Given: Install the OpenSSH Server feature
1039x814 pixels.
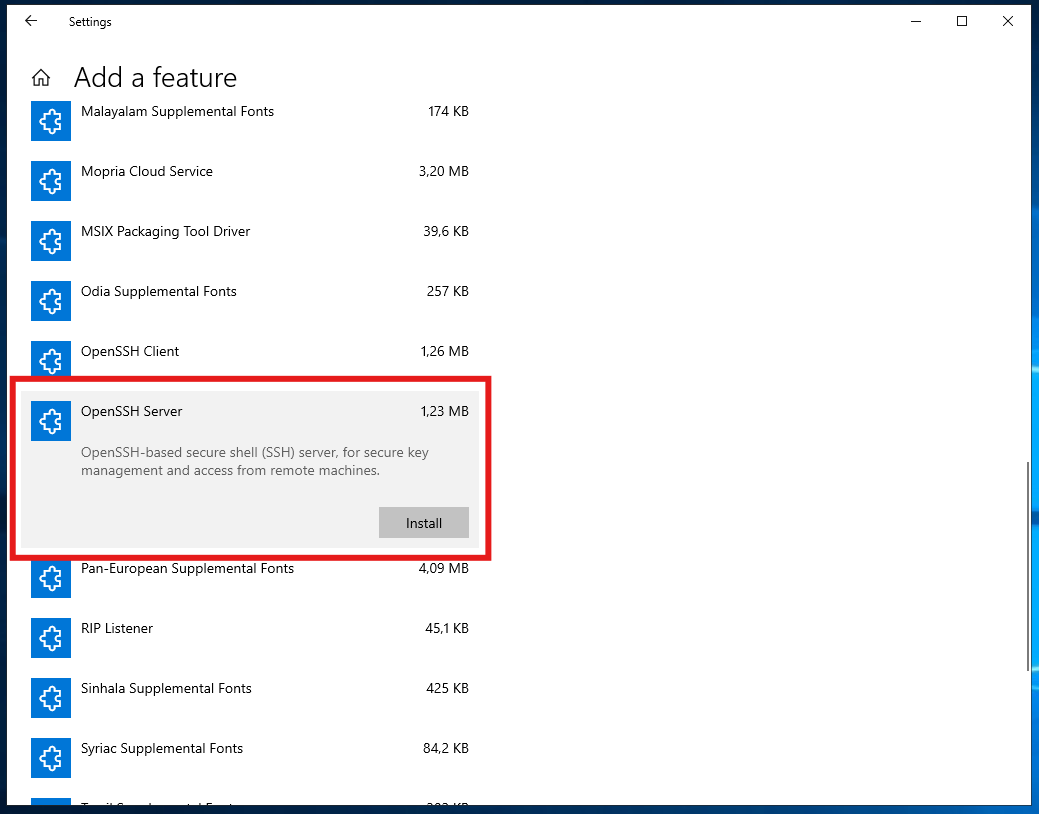Looking at the screenshot, I should [x=424, y=522].
